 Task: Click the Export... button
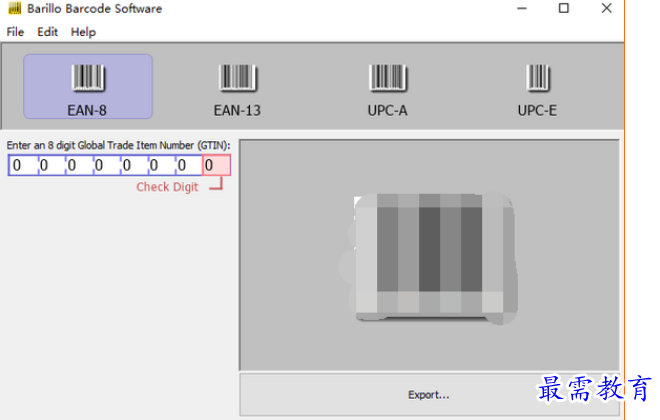tap(429, 394)
